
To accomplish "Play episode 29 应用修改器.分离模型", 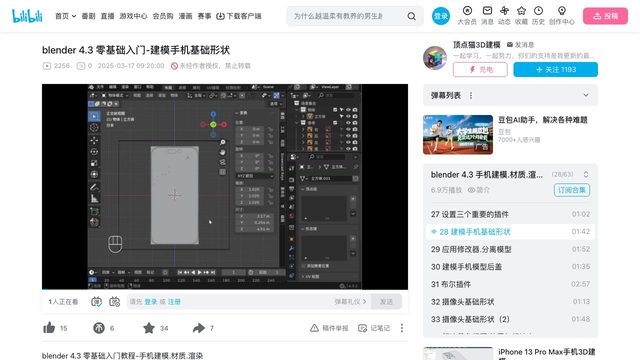I will [510, 249].
